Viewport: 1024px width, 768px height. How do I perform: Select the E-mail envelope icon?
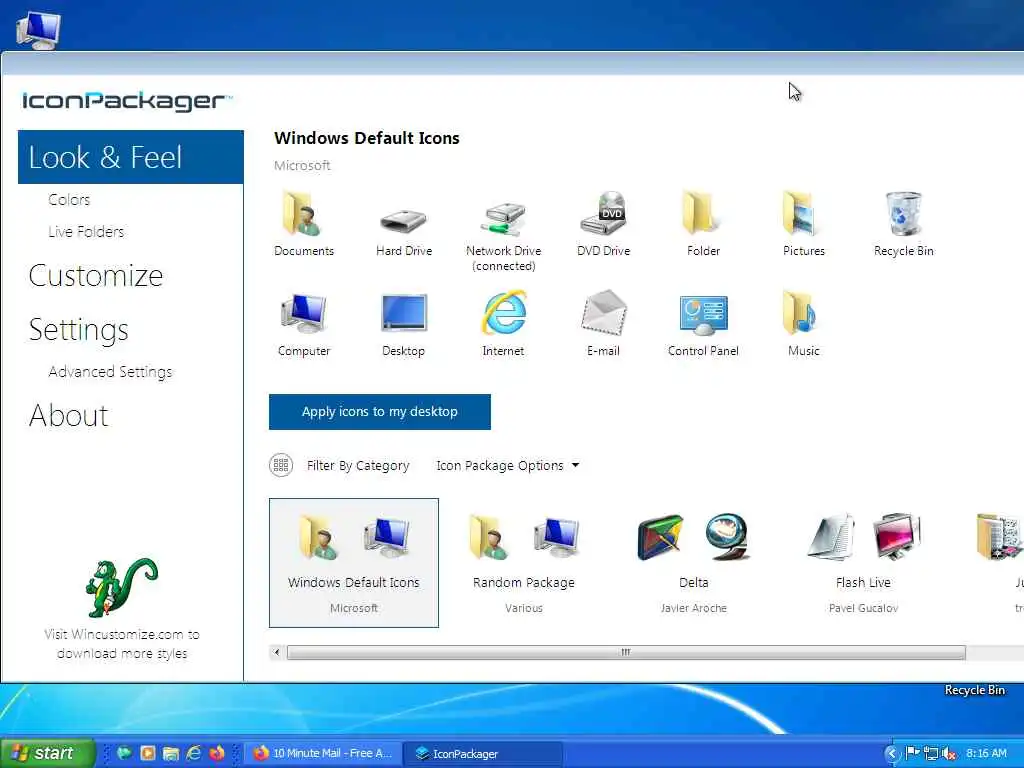(x=603, y=313)
